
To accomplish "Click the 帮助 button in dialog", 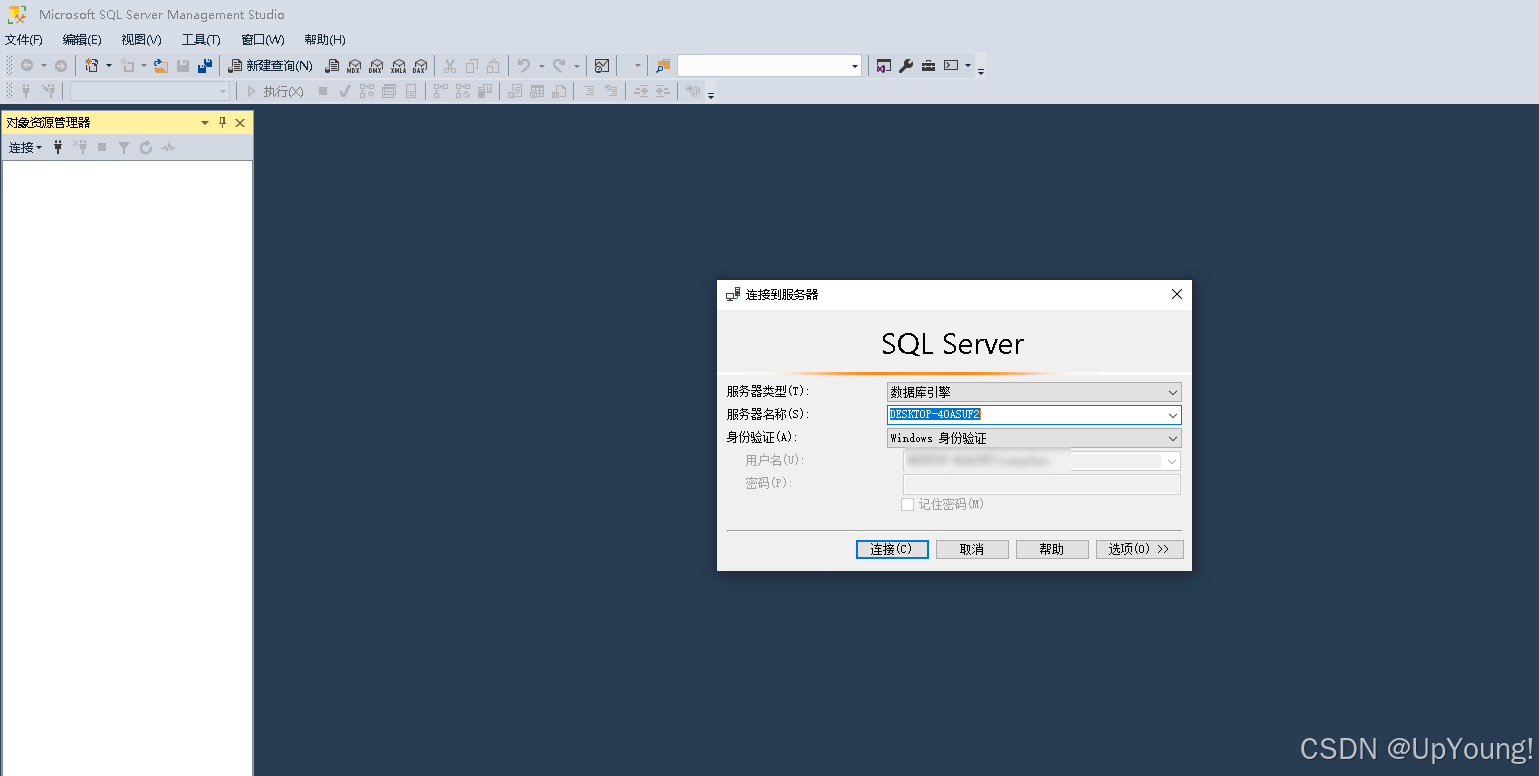I will click(x=1052, y=549).
